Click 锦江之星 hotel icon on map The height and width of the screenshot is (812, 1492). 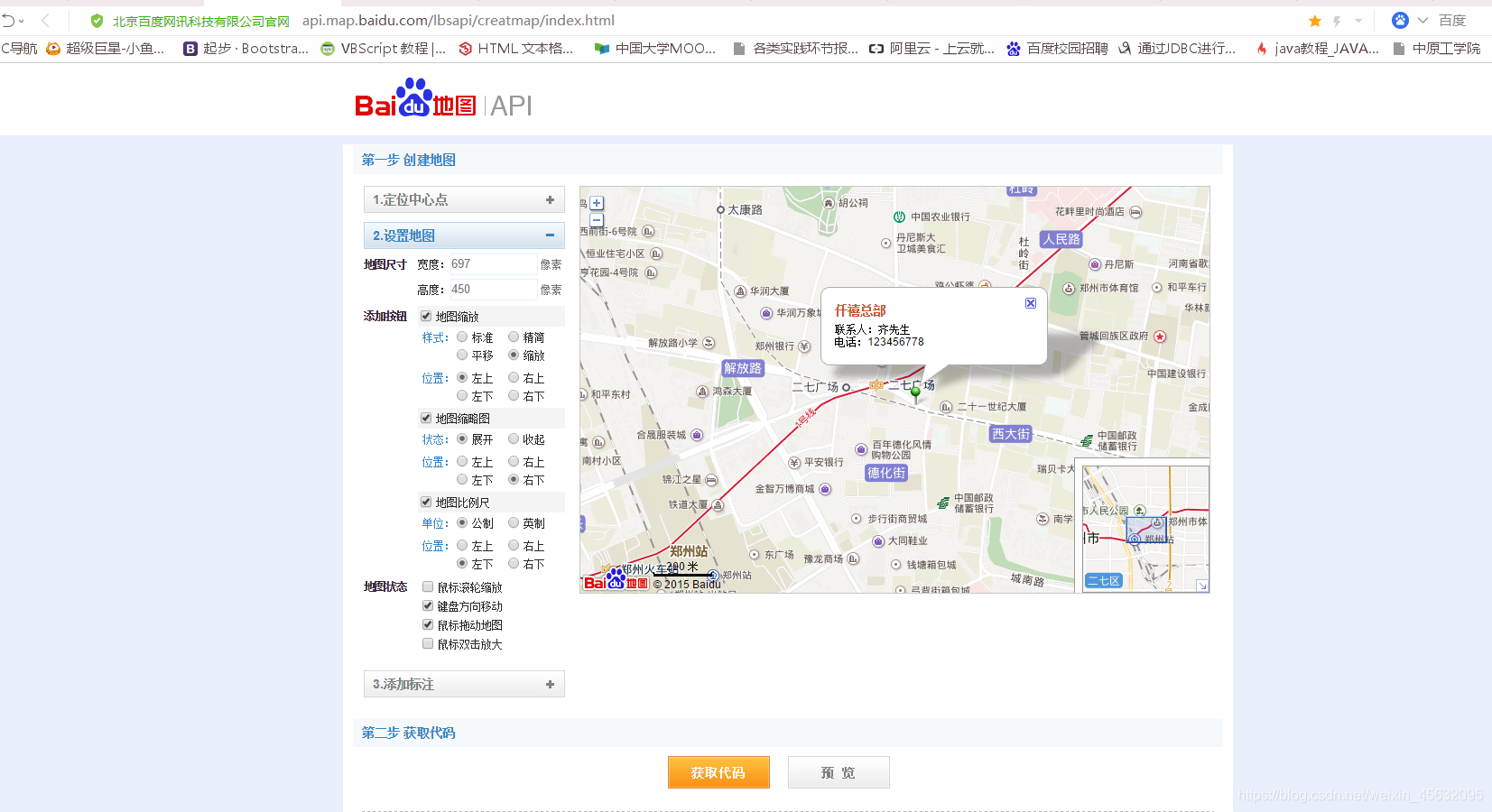pyautogui.click(x=711, y=480)
